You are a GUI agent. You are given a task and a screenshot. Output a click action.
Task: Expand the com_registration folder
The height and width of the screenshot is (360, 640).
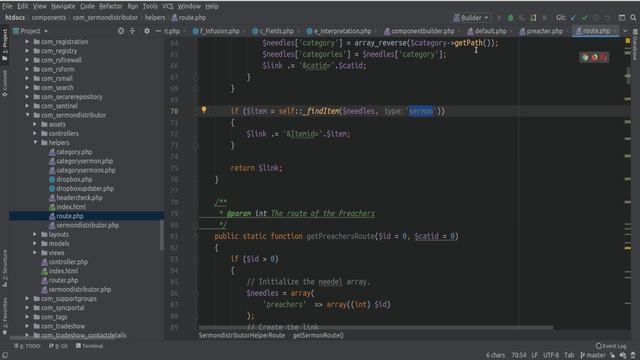coord(28,42)
